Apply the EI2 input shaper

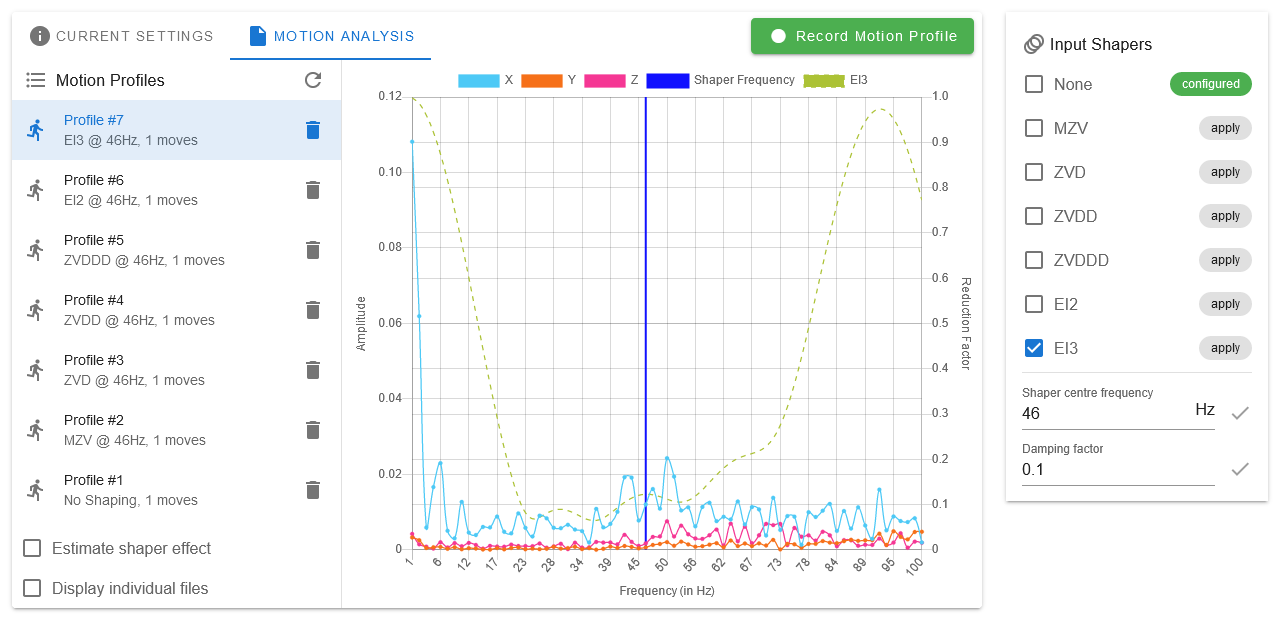pyautogui.click(x=1225, y=304)
